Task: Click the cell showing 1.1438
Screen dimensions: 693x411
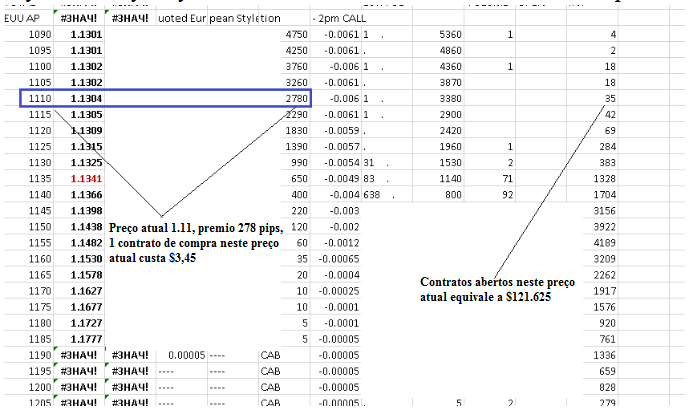Action: click(86, 227)
